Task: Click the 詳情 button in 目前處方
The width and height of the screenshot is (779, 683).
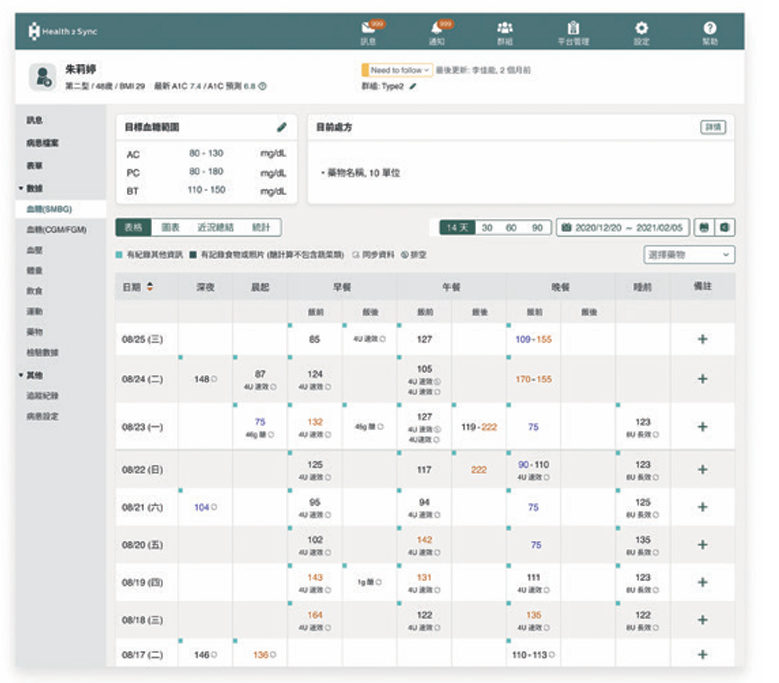Action: click(713, 127)
